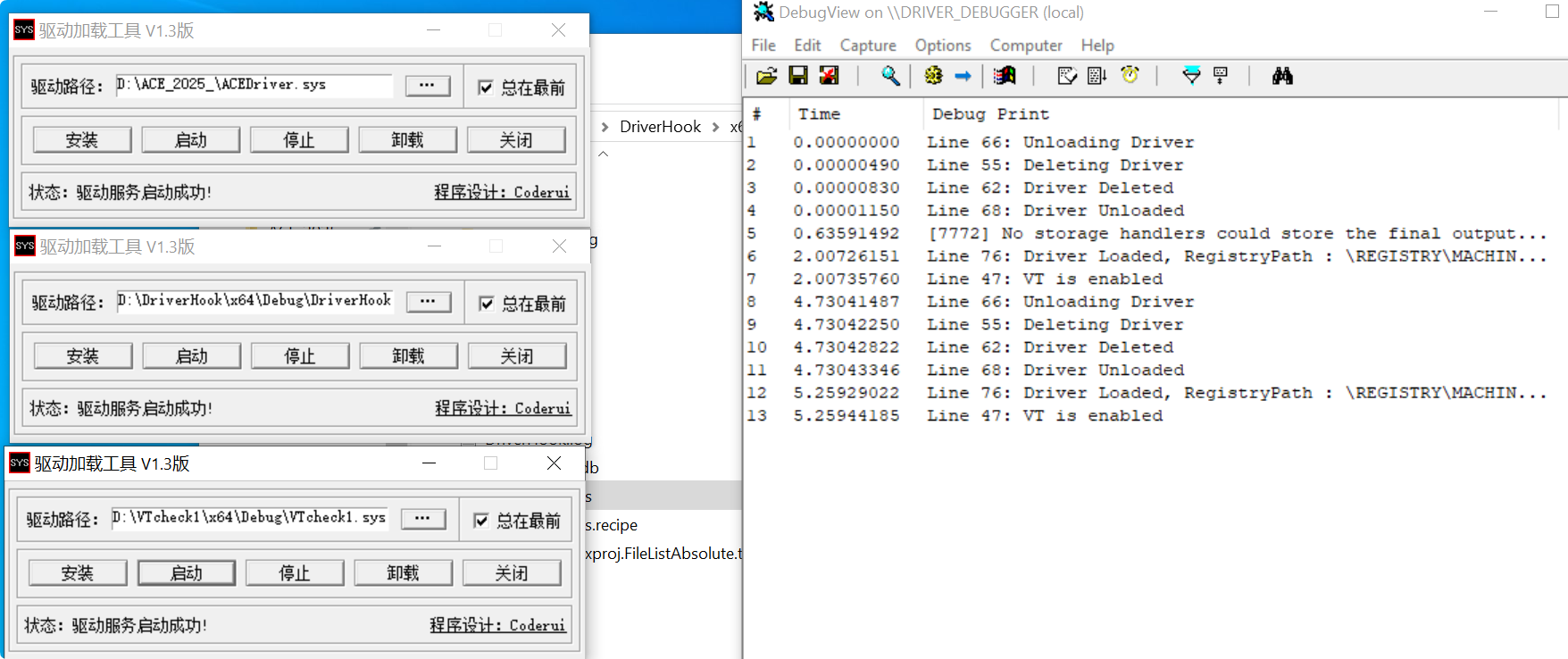Open the Filter/Highlight funnel icon
The width and height of the screenshot is (1568, 659).
click(1191, 76)
